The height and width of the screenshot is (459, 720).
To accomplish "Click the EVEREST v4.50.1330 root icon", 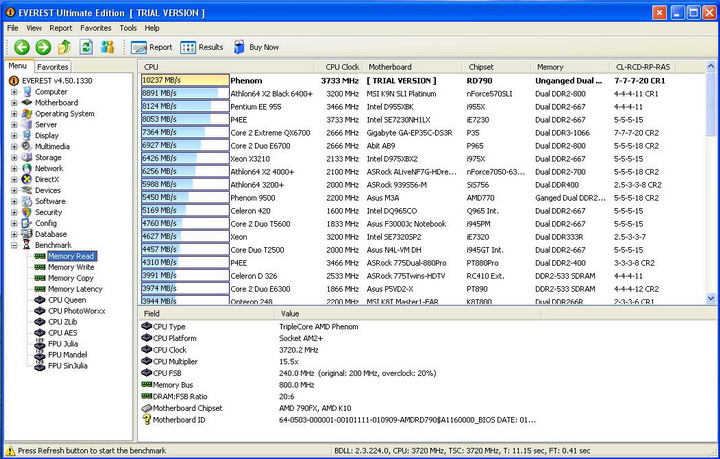I will (x=14, y=81).
